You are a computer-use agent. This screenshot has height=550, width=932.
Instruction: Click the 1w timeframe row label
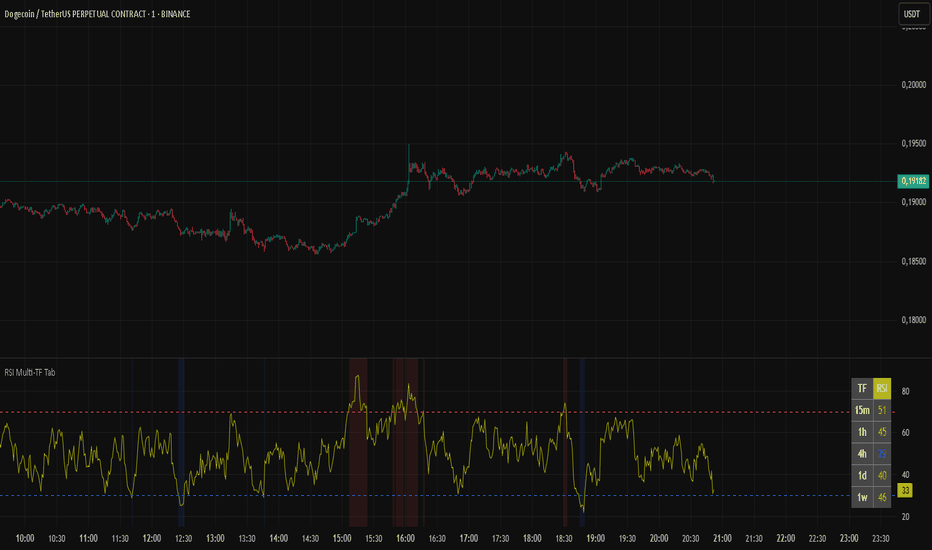coord(862,497)
